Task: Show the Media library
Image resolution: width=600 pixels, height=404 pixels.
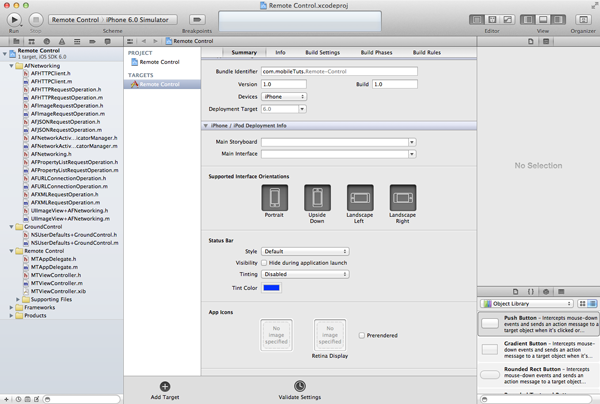Action: coord(561,292)
